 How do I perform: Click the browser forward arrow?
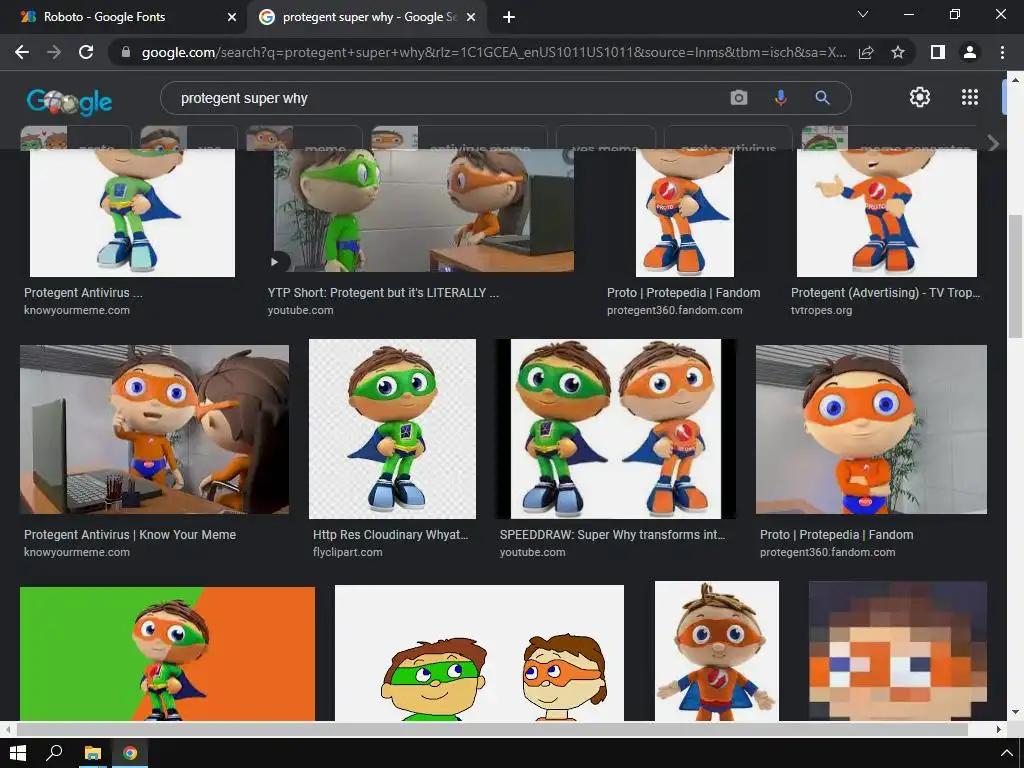click(54, 52)
